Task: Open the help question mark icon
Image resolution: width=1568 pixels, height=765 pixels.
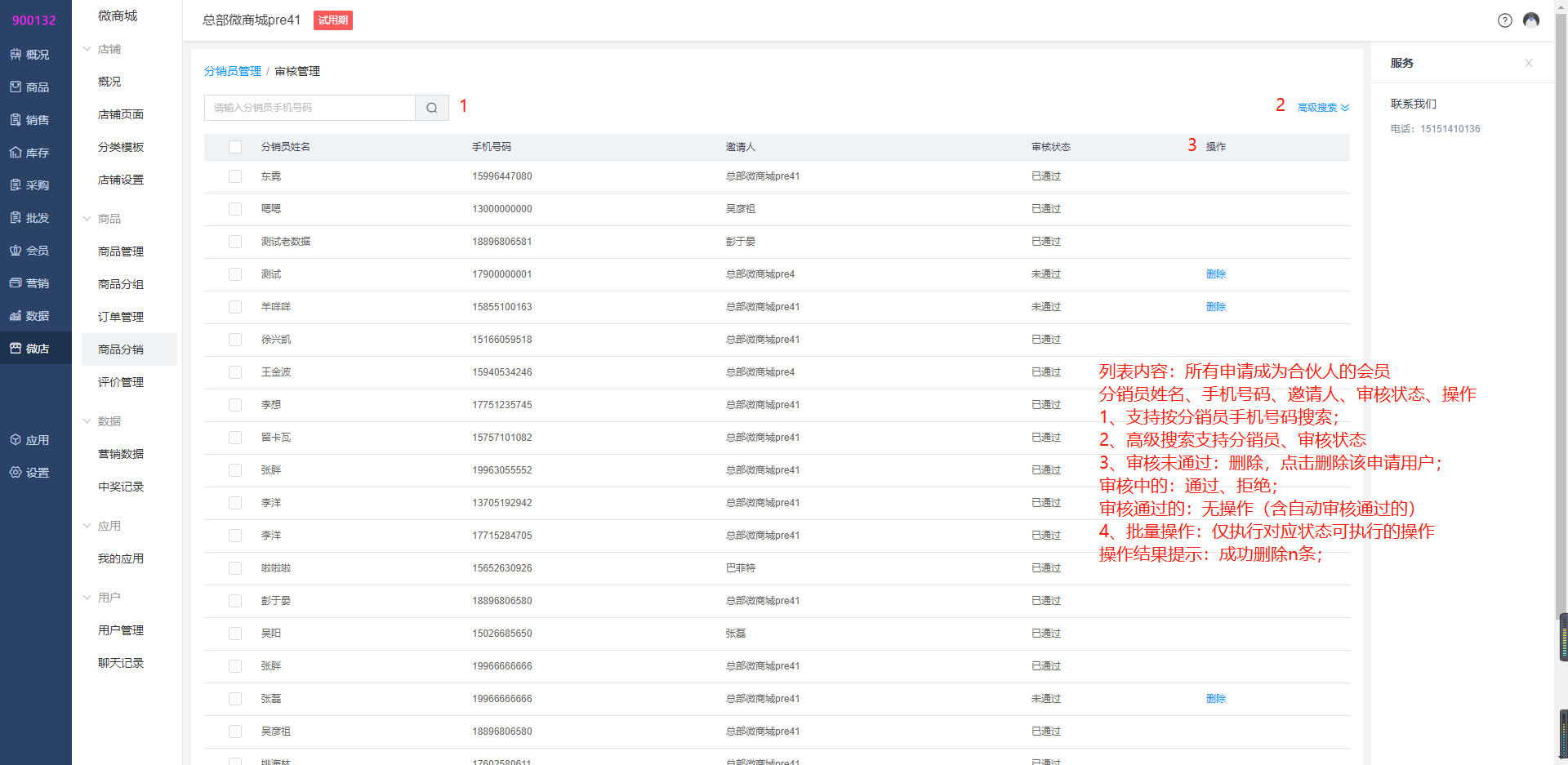Action: [x=1504, y=20]
